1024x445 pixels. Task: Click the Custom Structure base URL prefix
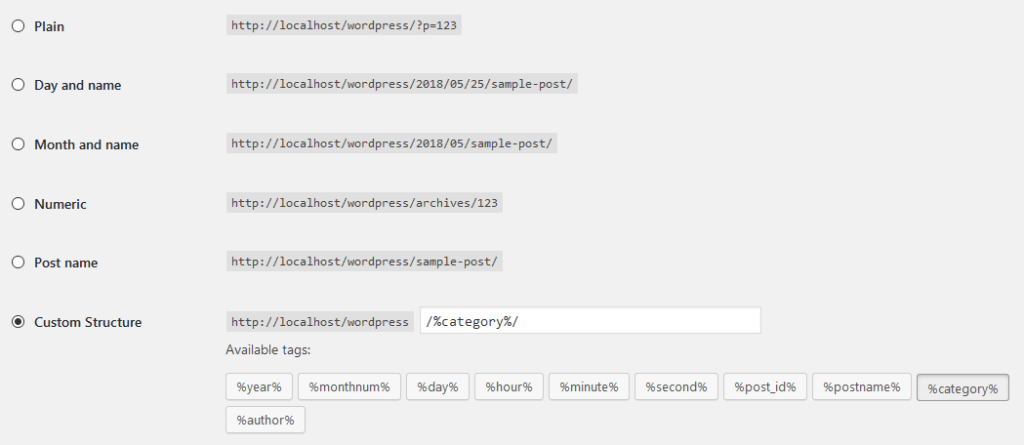pyautogui.click(x=320, y=321)
